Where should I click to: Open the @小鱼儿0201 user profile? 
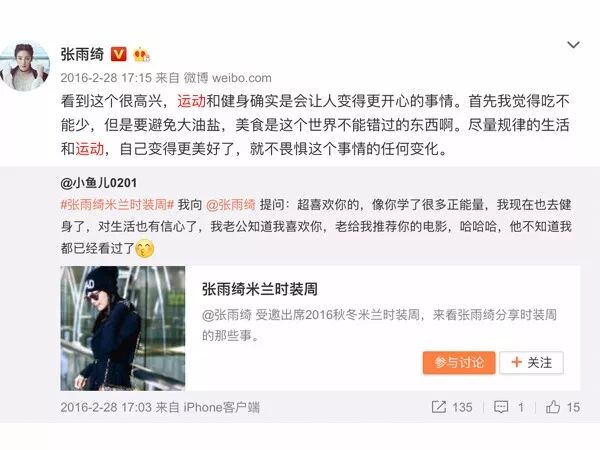click(x=99, y=183)
